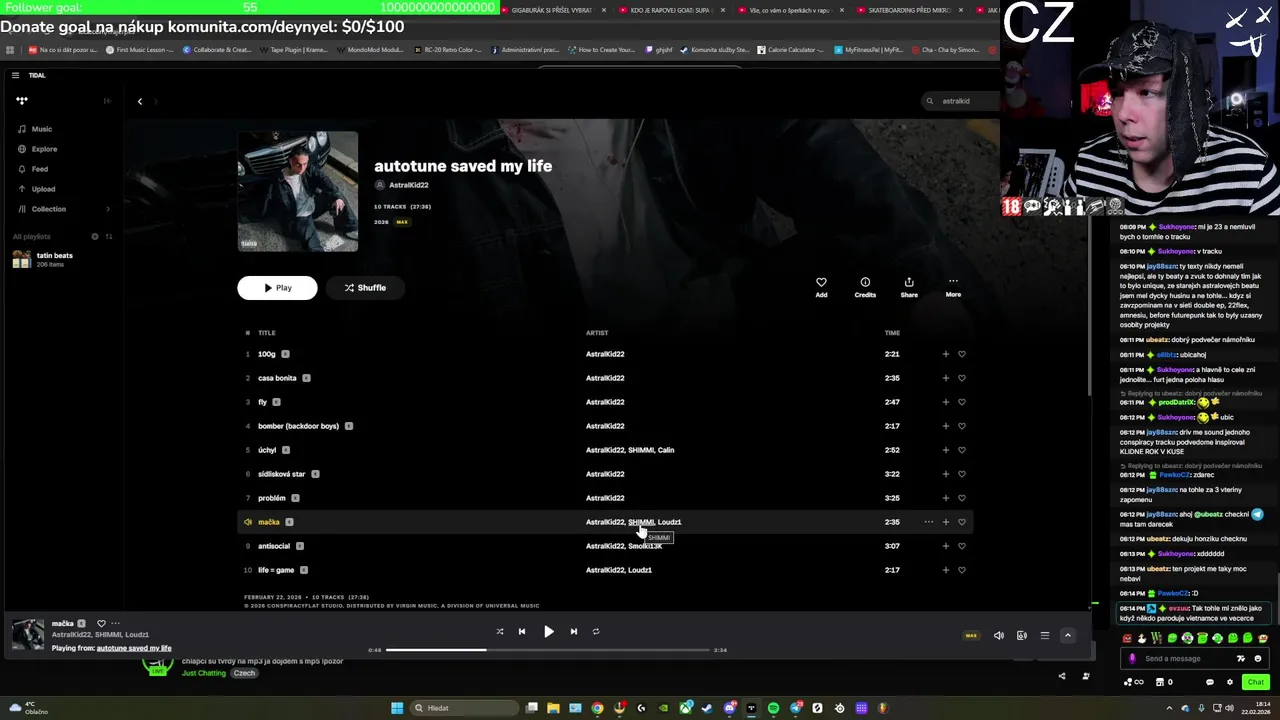This screenshot has width=1280, height=720.
Task: Favorite the fly track
Action: pos(962,402)
